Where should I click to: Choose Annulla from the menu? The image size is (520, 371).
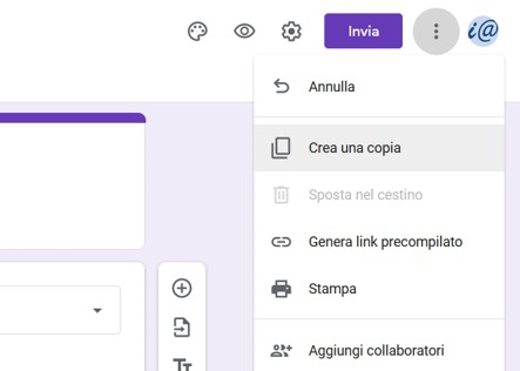(379, 87)
